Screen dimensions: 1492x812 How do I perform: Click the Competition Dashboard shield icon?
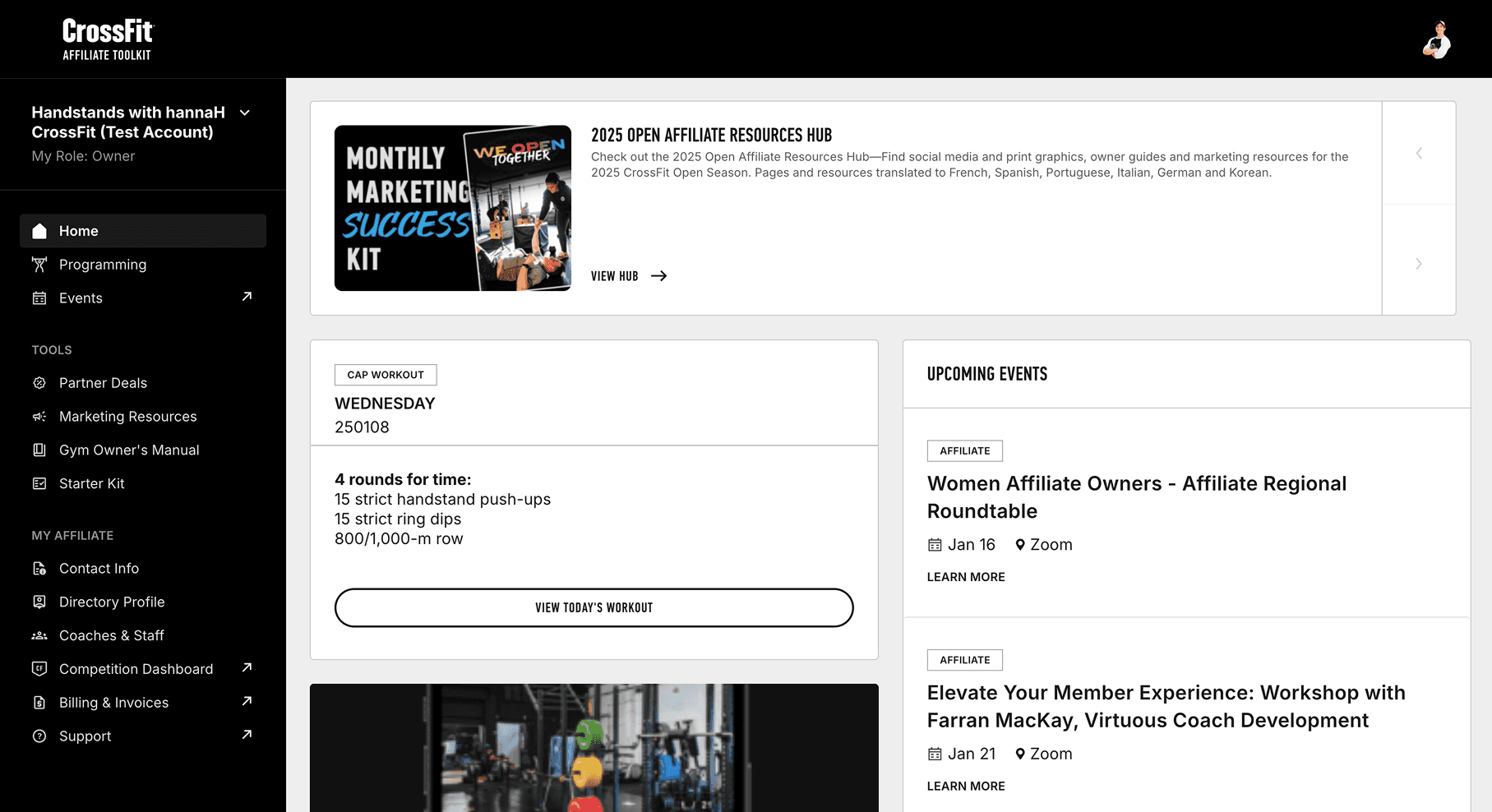(39, 669)
